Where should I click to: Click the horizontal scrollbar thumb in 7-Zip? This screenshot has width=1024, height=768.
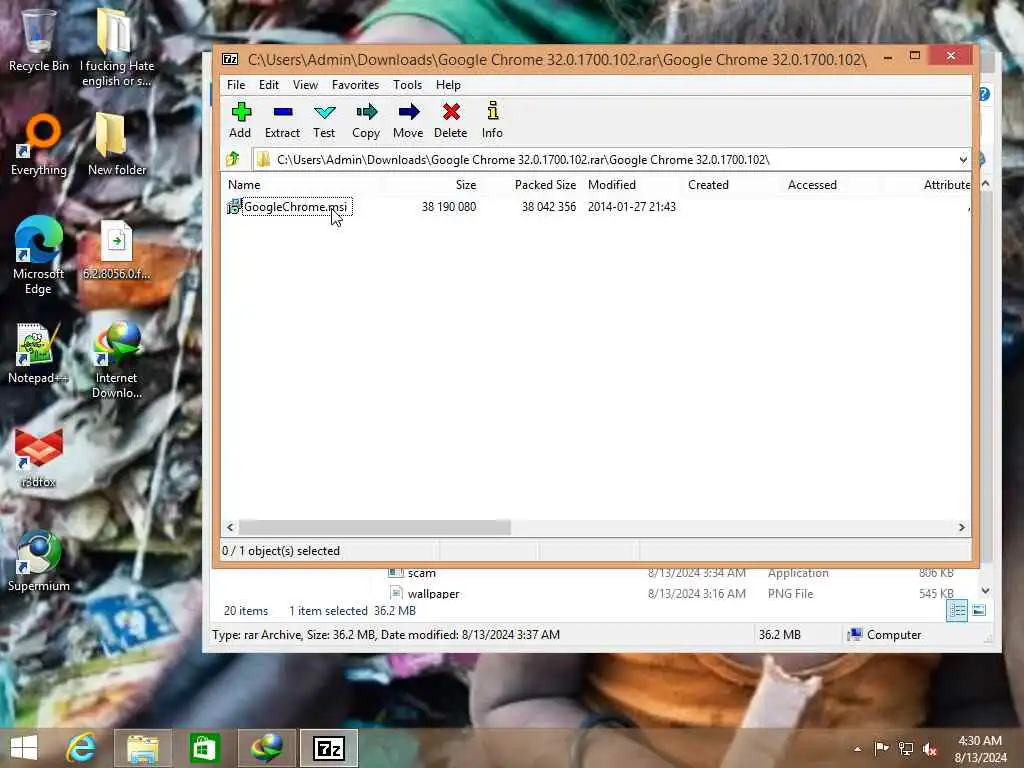374,528
